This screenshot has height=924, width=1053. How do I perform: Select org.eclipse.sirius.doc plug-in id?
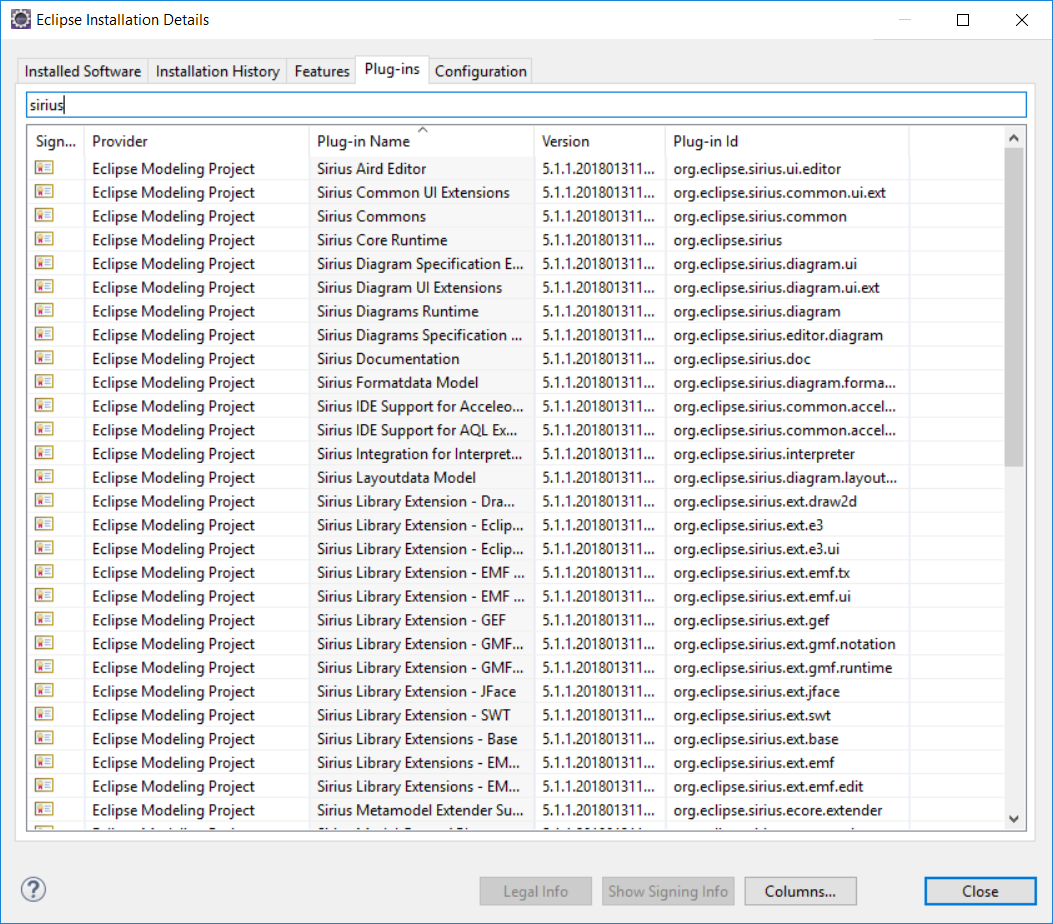tap(741, 359)
